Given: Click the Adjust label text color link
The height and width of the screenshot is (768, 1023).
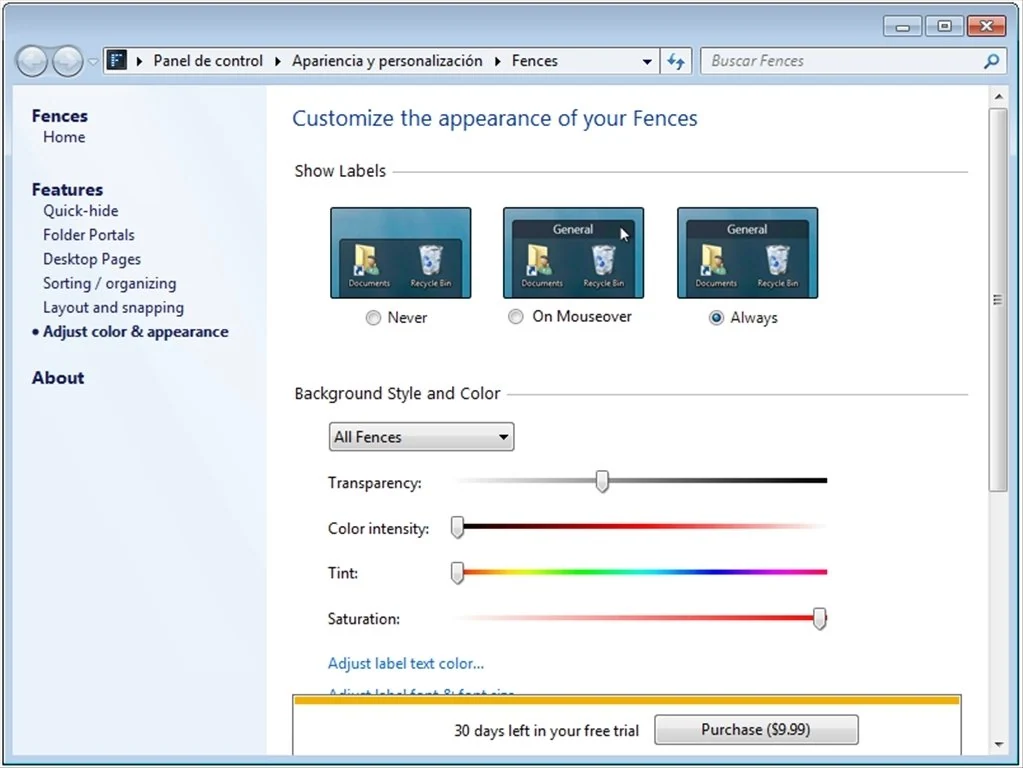Looking at the screenshot, I should pyautogui.click(x=406, y=664).
